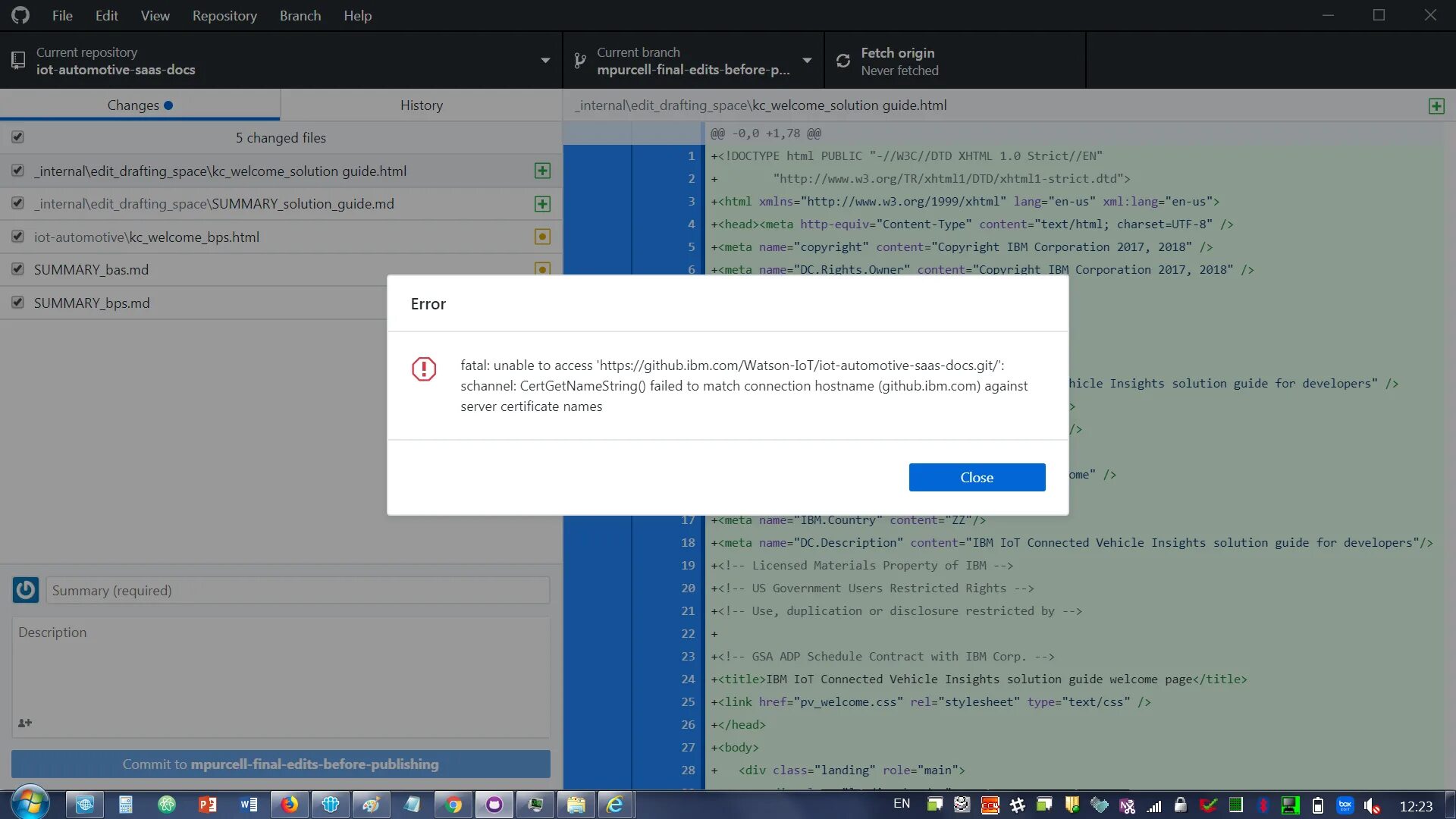
Task: Click the EN language indicator
Action: (x=902, y=804)
